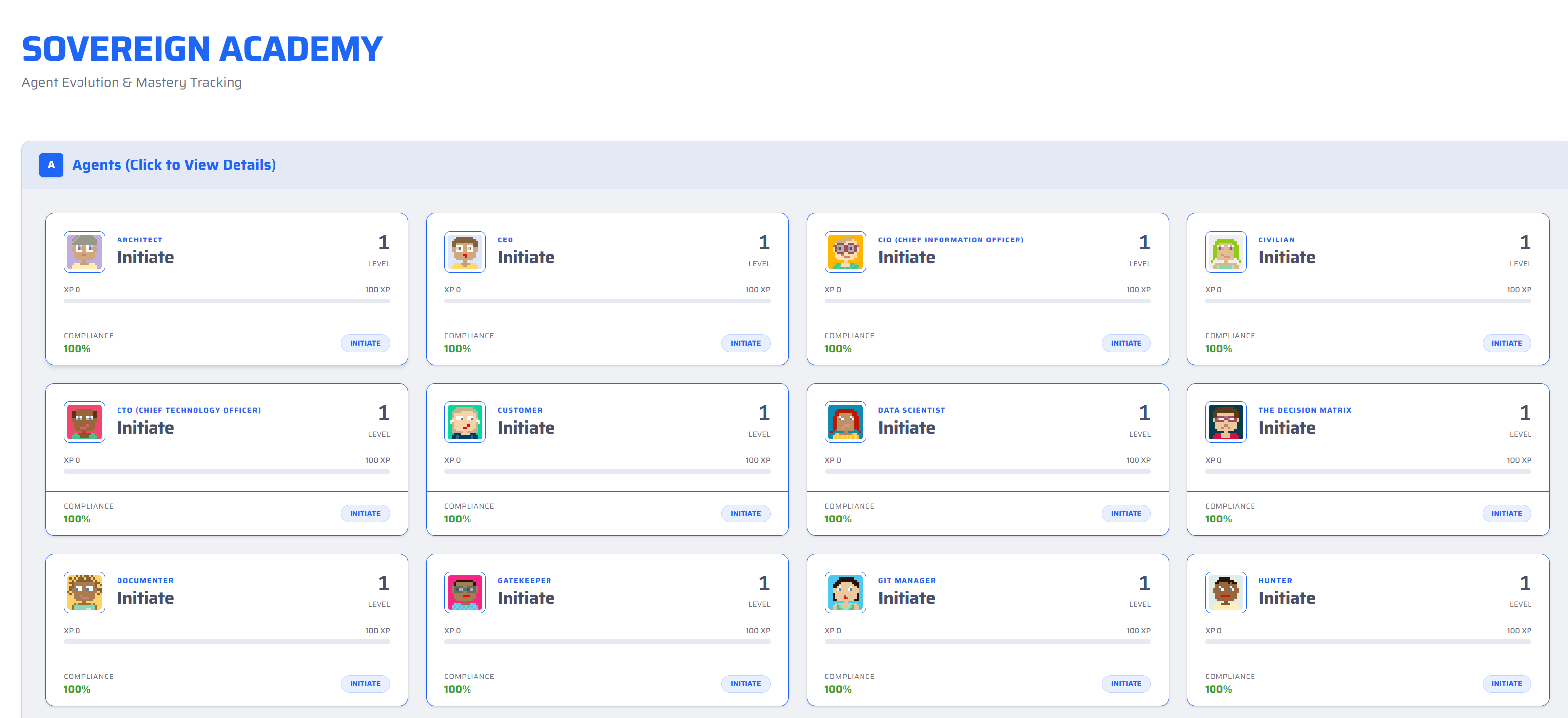1568x718 pixels.
Task: Click the Git Manager level number
Action: (x=1144, y=583)
